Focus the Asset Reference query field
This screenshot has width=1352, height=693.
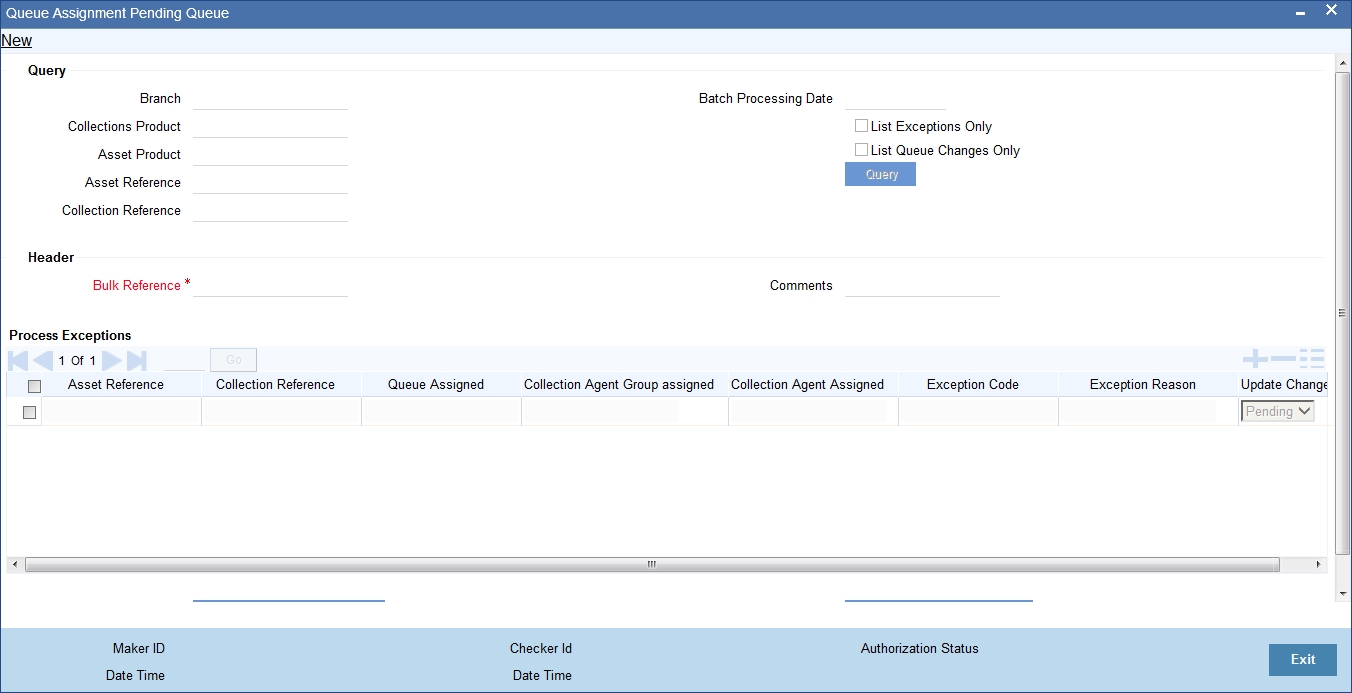(x=270, y=182)
